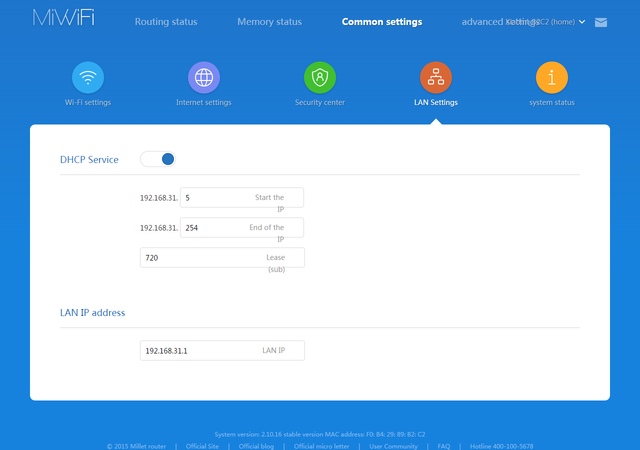
Task: Click the LAN Settings label
Action: click(436, 102)
